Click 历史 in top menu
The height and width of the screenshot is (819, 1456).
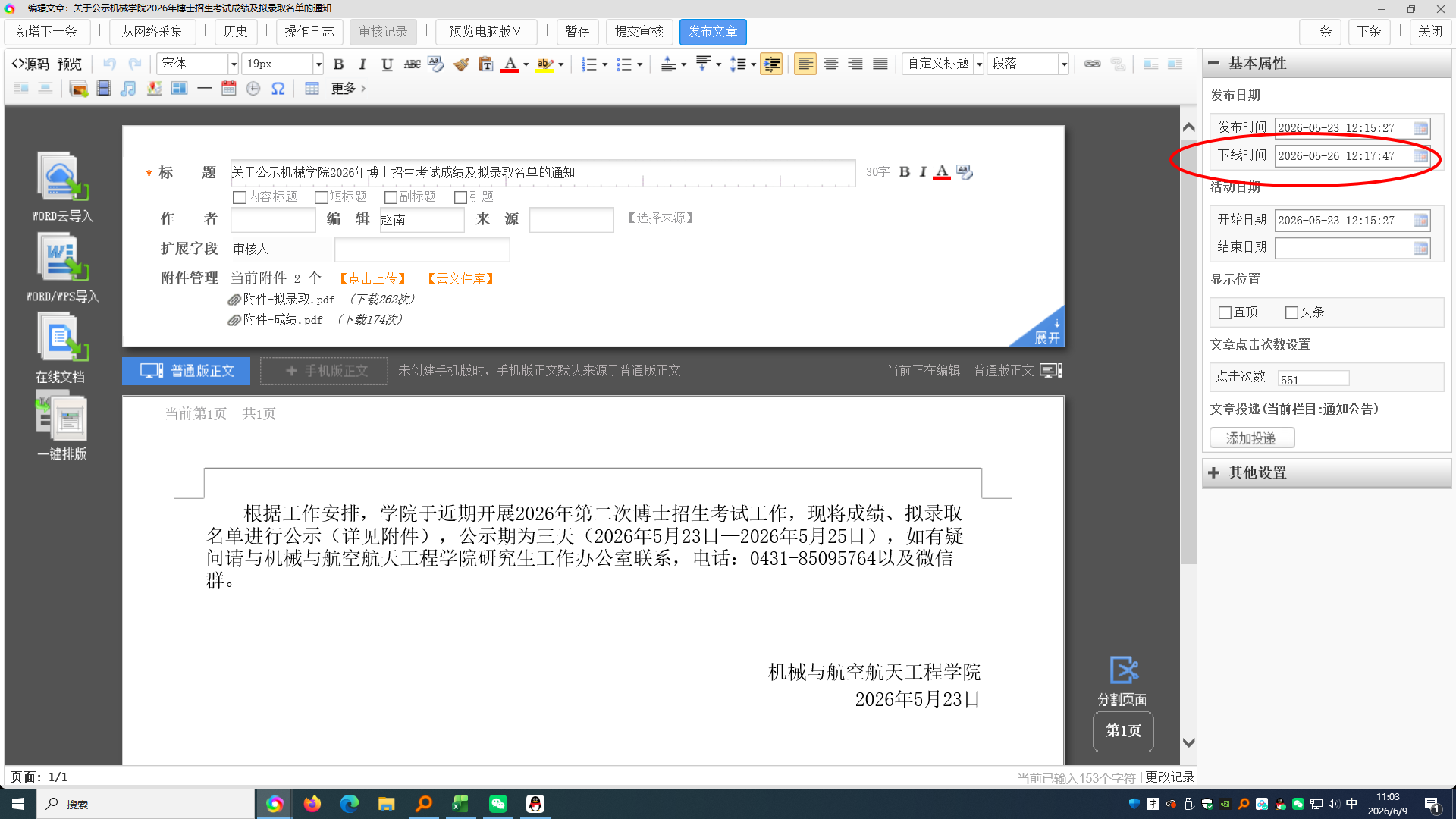235,32
